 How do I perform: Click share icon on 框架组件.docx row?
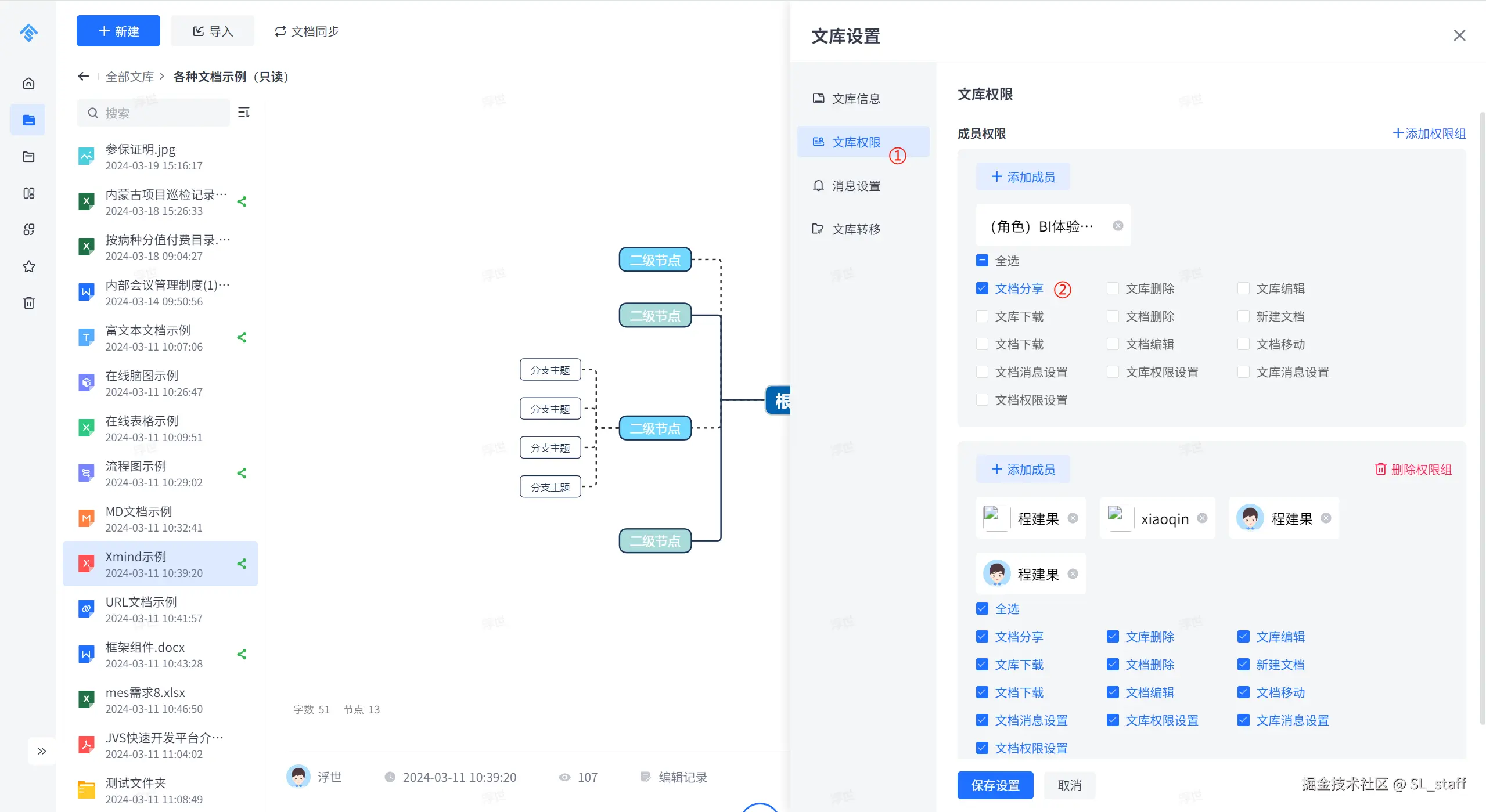(x=242, y=654)
